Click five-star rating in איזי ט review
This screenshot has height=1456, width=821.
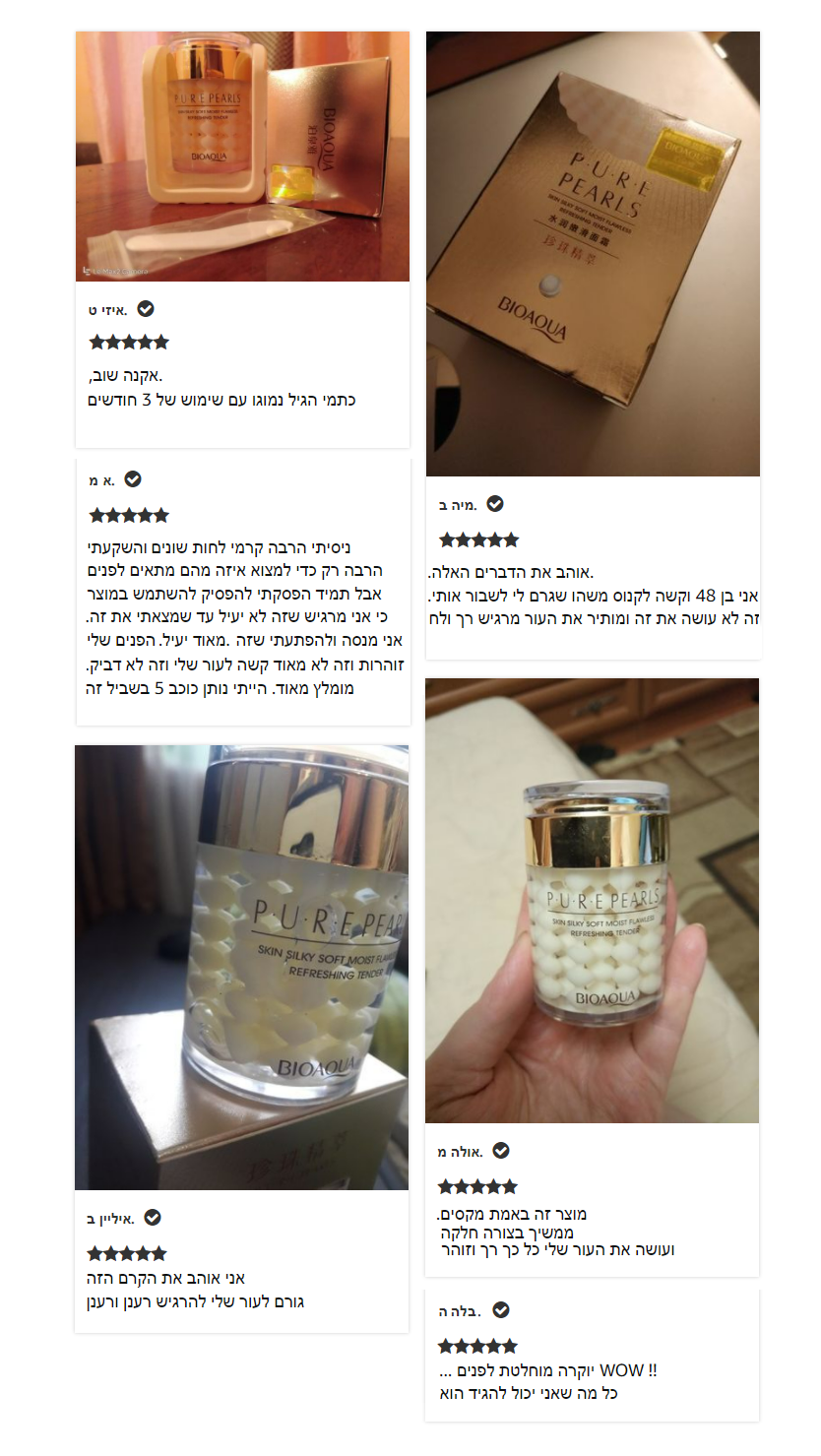[129, 343]
